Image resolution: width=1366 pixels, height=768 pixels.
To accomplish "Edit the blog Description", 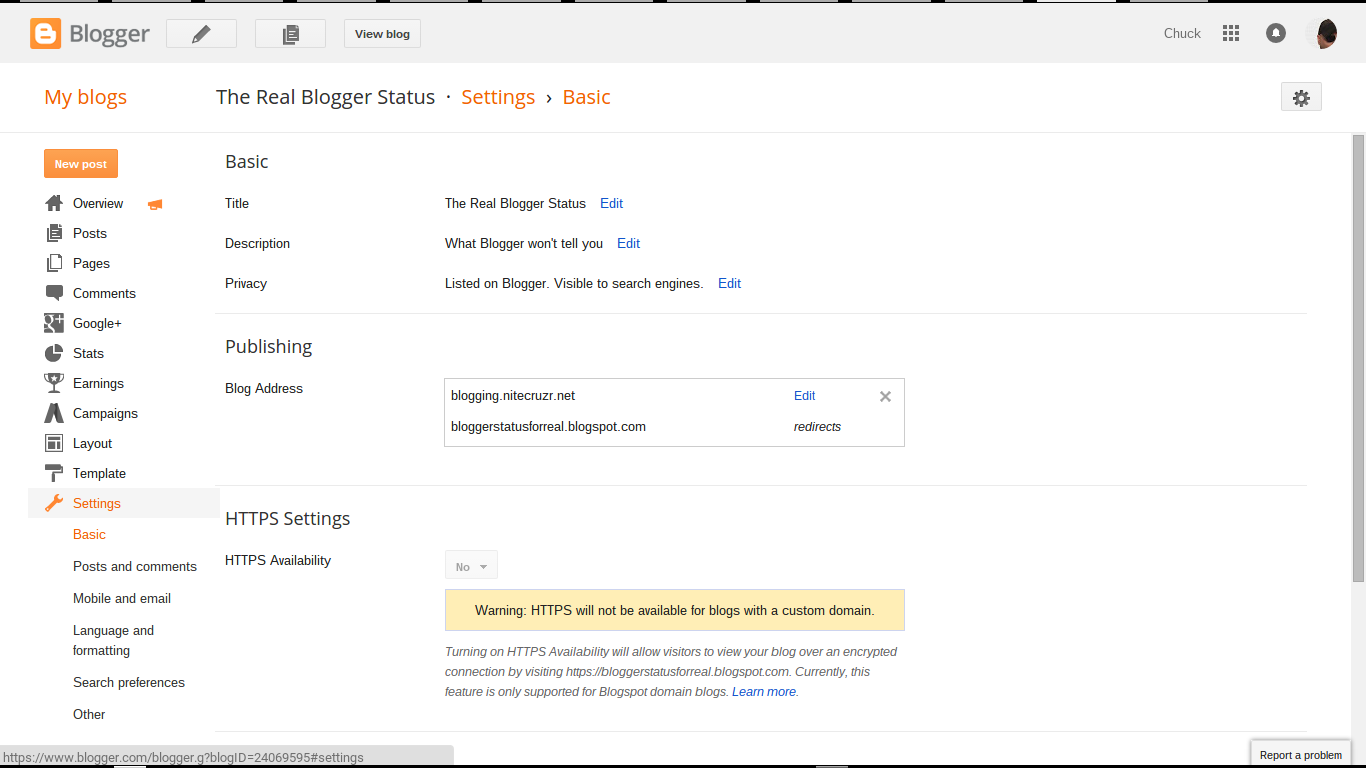I will tap(628, 243).
